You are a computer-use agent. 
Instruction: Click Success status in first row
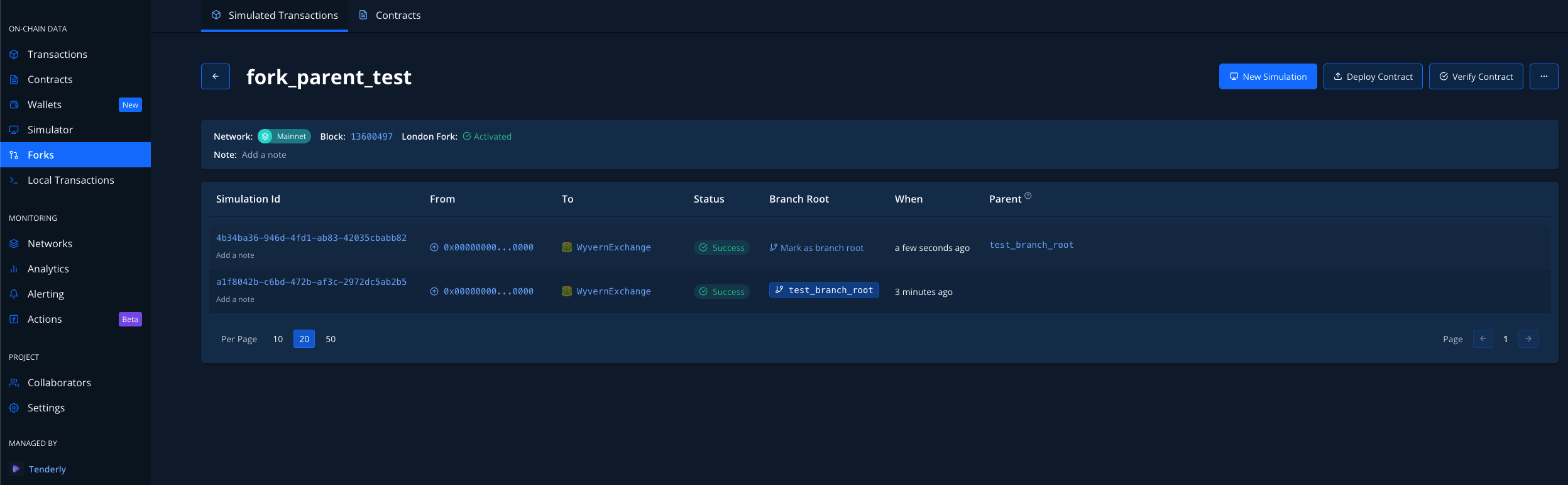(x=721, y=248)
